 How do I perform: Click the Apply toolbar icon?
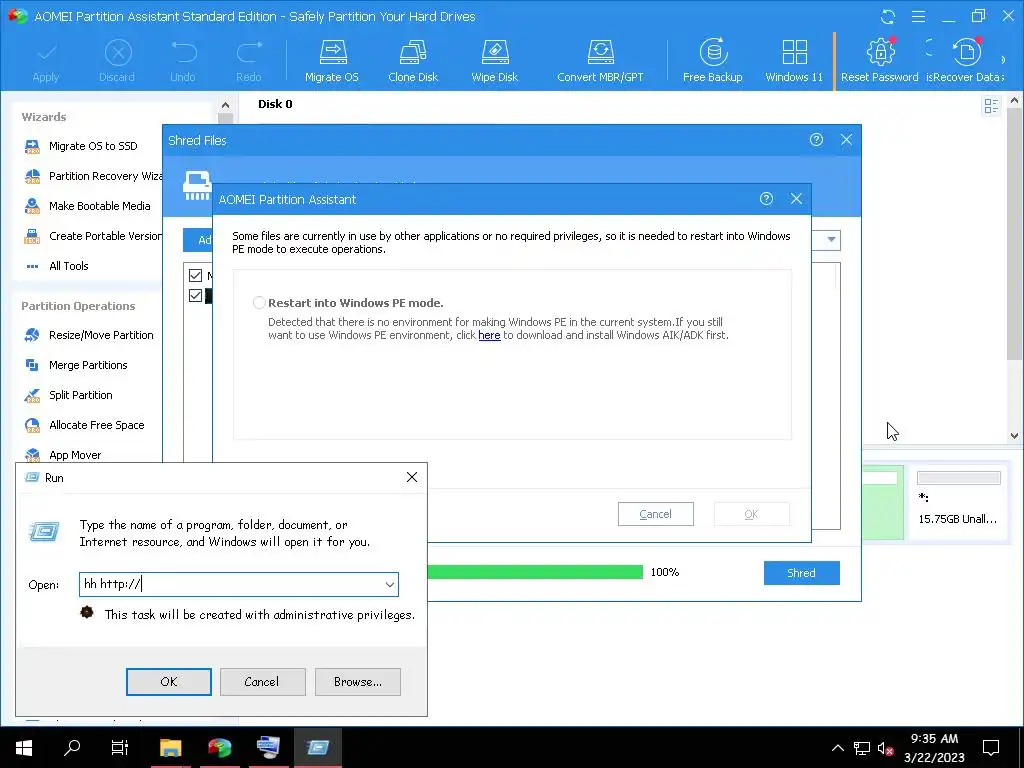point(46,61)
